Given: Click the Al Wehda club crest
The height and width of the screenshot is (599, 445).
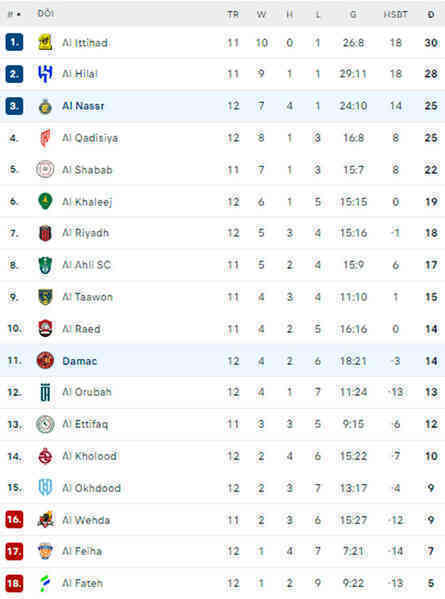Looking at the screenshot, I should pos(45,520).
